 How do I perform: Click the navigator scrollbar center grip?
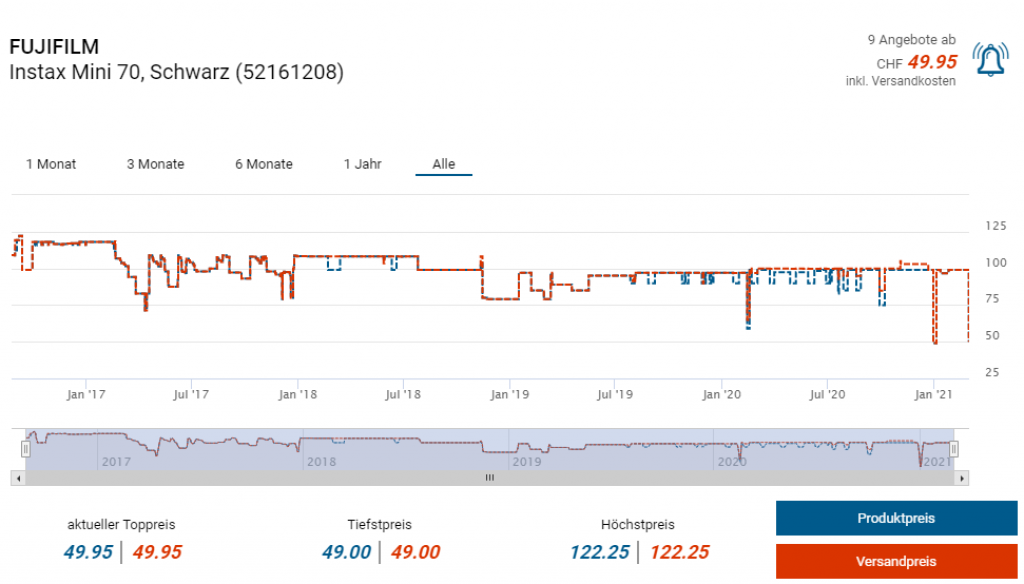489,479
